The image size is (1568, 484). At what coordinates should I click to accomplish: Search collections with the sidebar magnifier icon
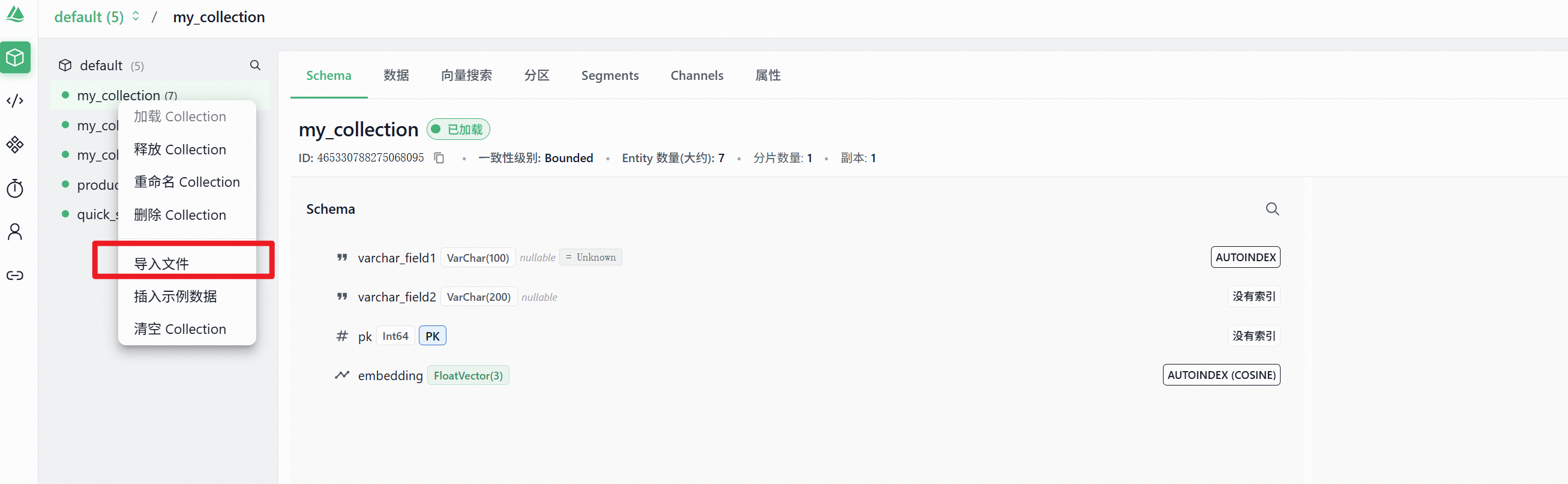tap(255, 65)
